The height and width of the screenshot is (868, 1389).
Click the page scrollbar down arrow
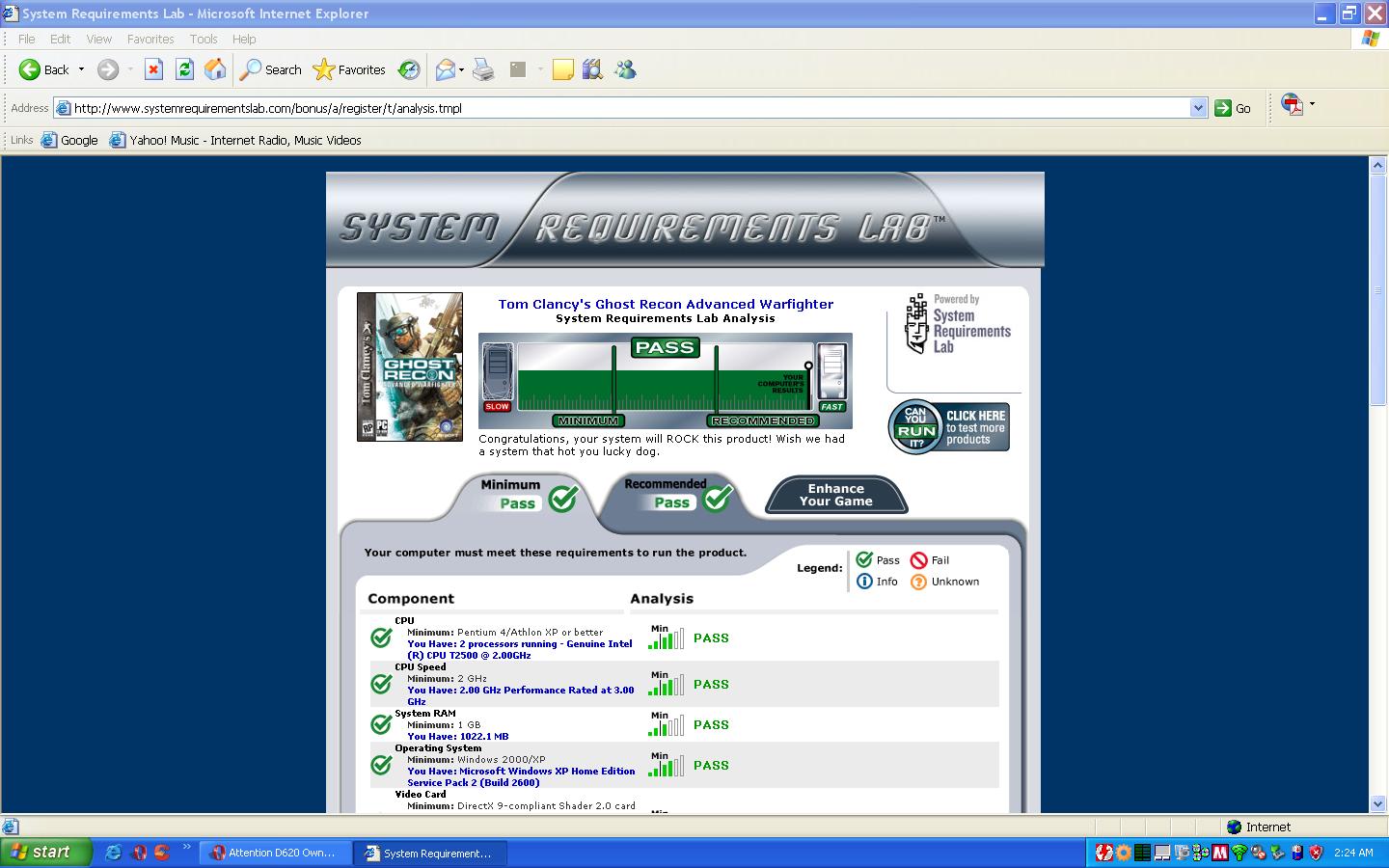click(x=1378, y=804)
